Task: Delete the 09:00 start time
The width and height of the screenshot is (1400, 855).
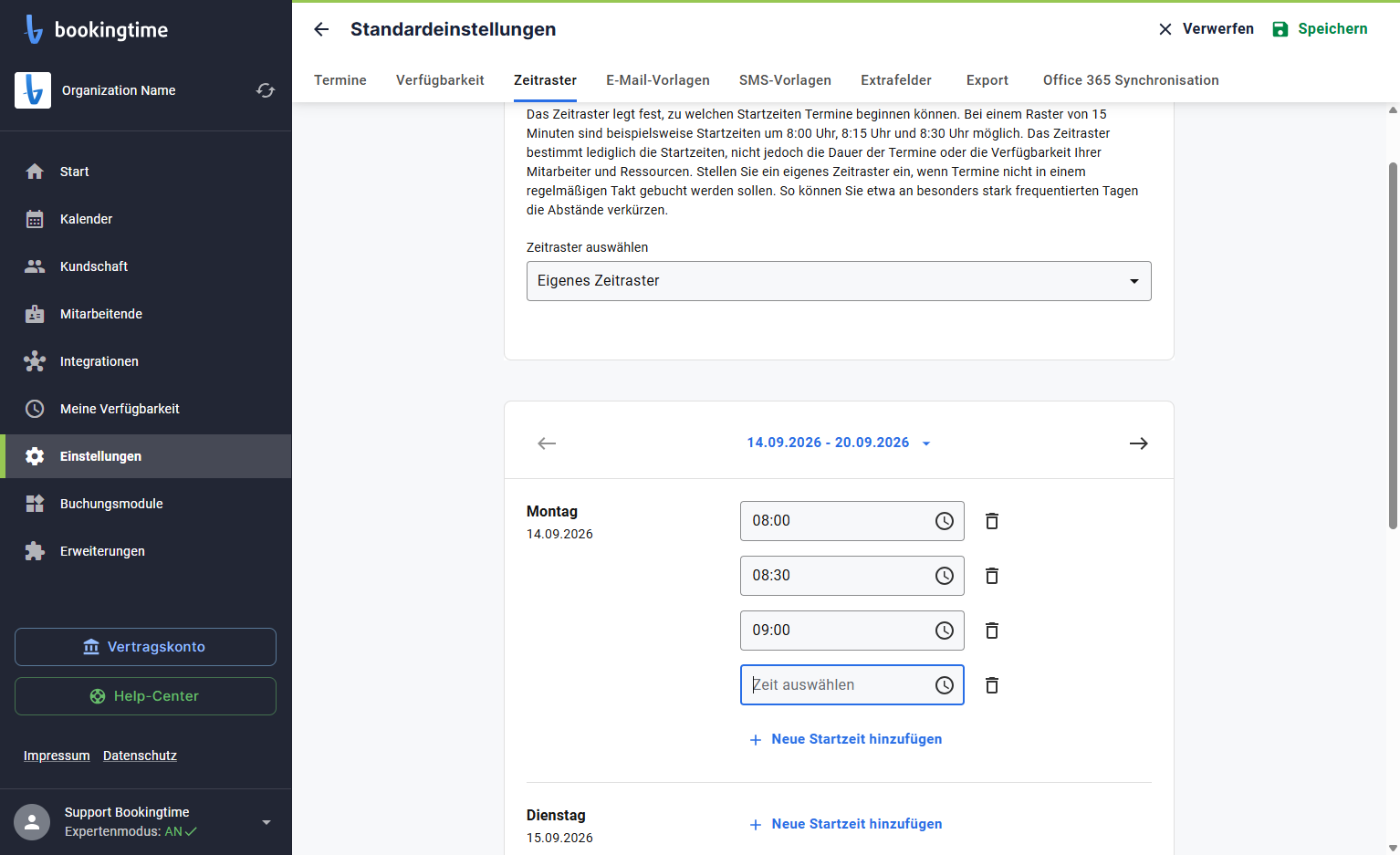Action: [x=992, y=631]
